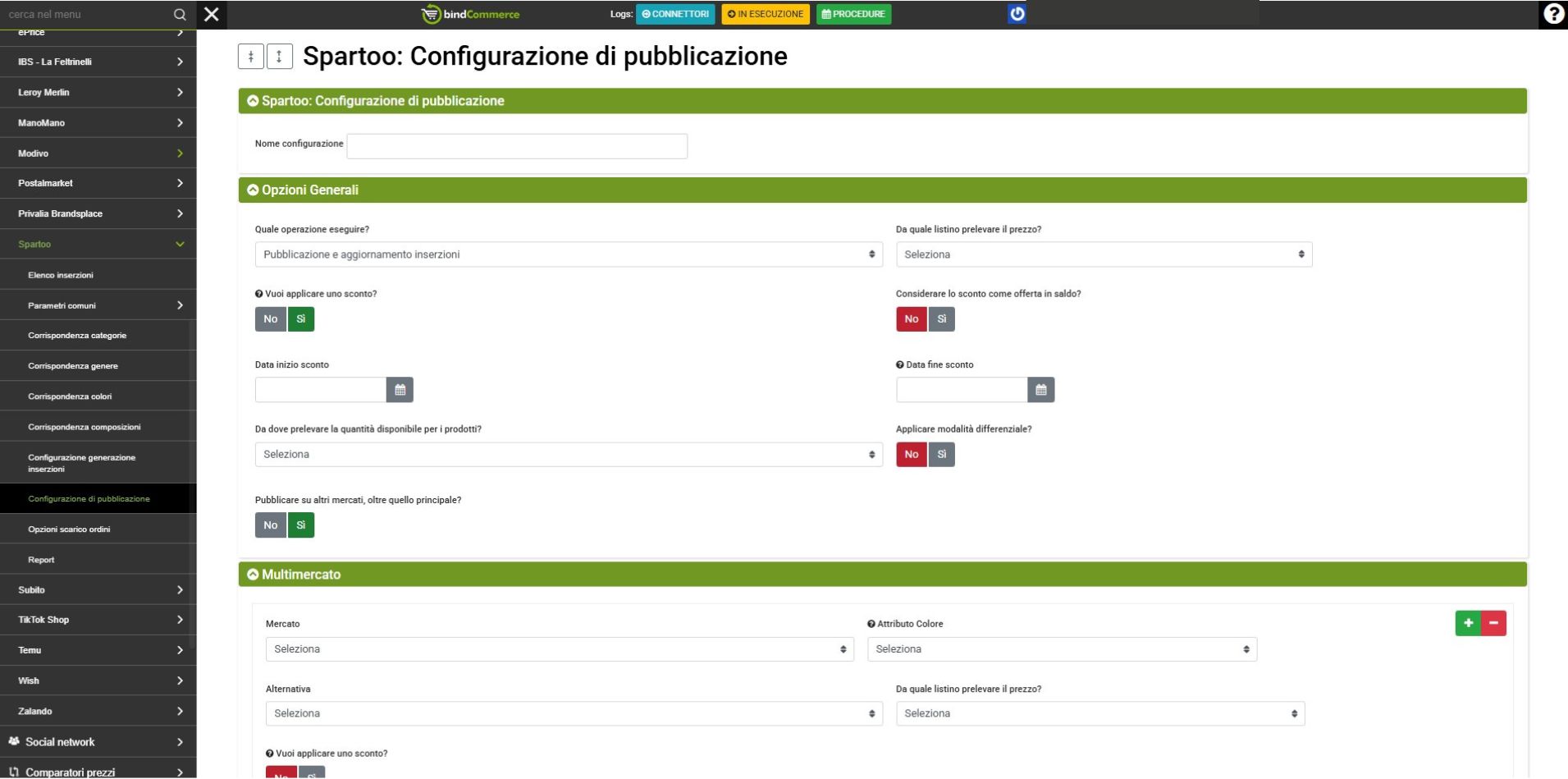1568x779 pixels.
Task: Click the CONNETTORI logs button
Action: [674, 14]
